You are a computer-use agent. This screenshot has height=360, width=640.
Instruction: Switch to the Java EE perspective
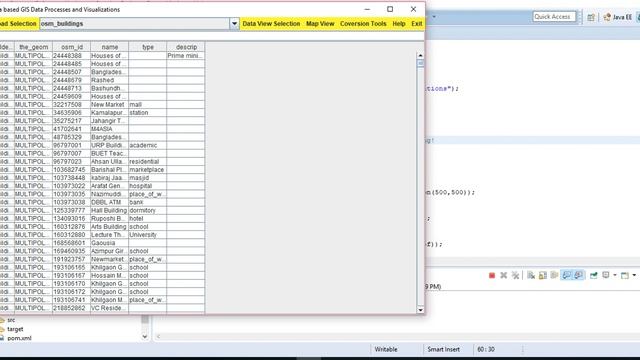click(x=618, y=17)
